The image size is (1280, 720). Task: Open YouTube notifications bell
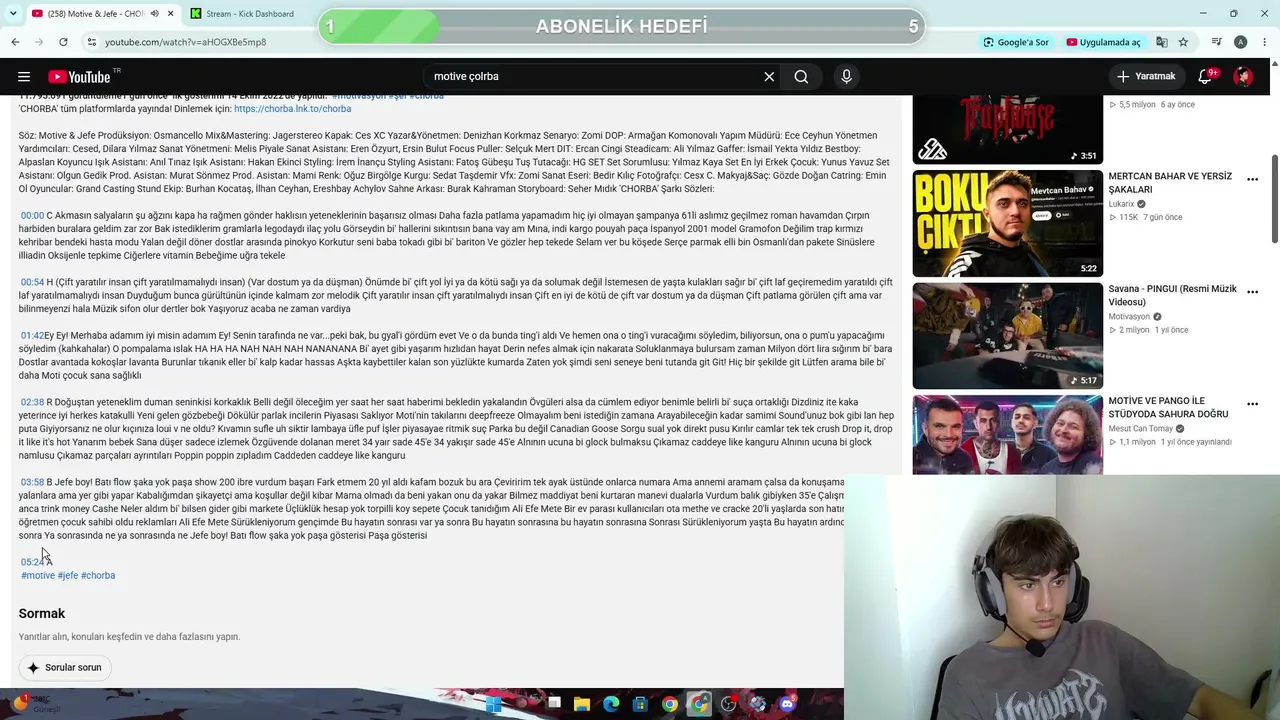coord(1206,77)
